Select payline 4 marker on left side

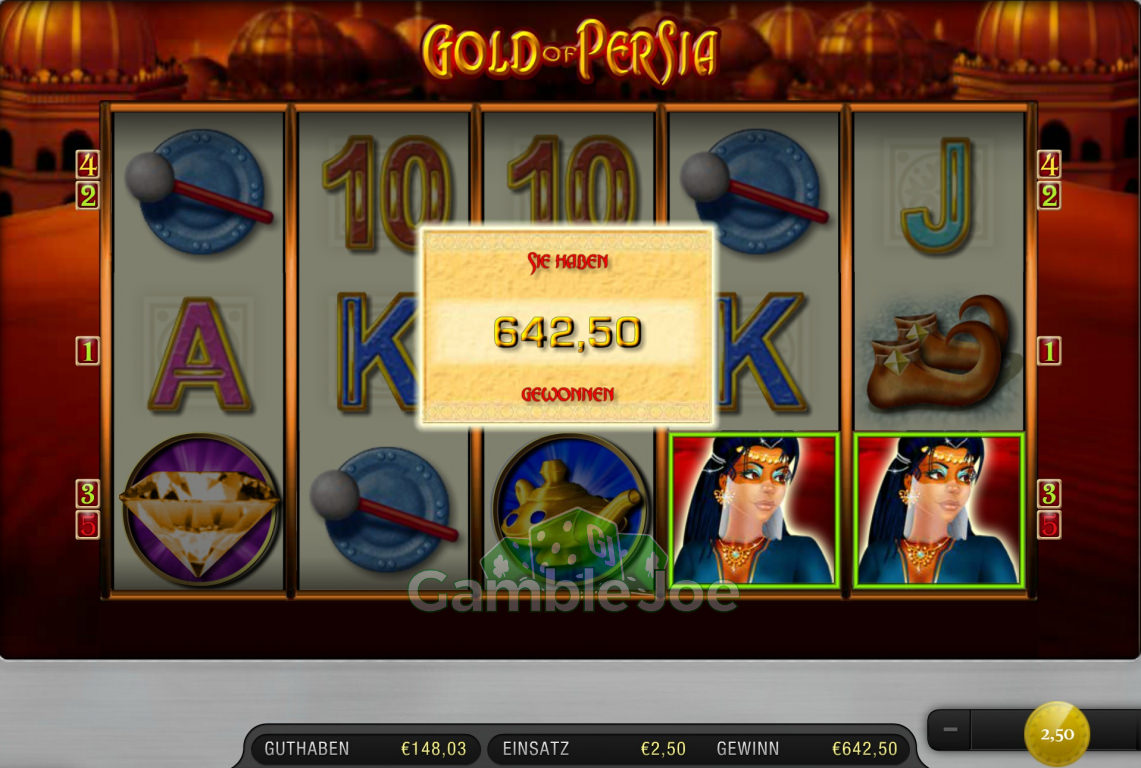88,165
